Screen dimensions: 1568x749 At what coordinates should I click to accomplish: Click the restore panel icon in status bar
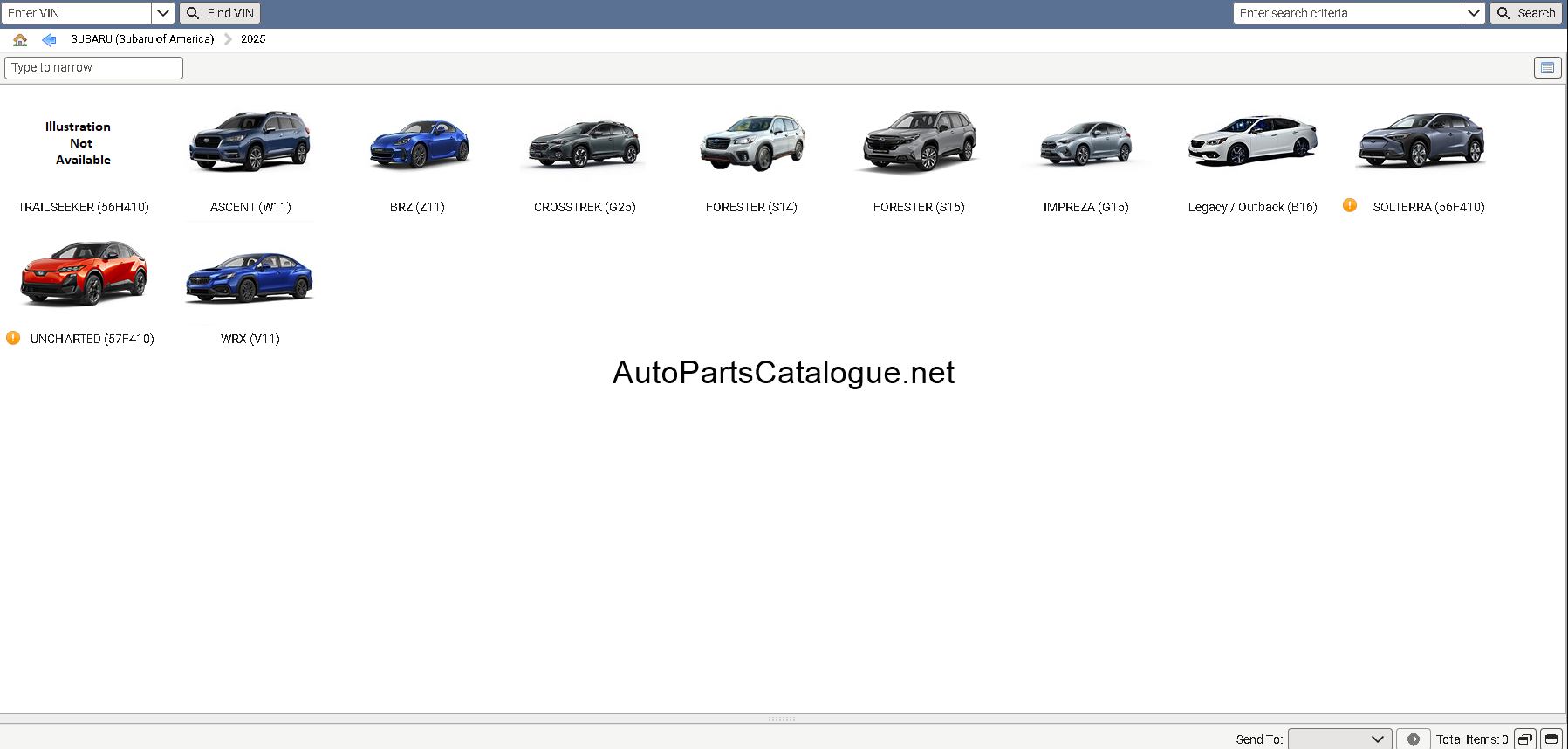(1524, 739)
